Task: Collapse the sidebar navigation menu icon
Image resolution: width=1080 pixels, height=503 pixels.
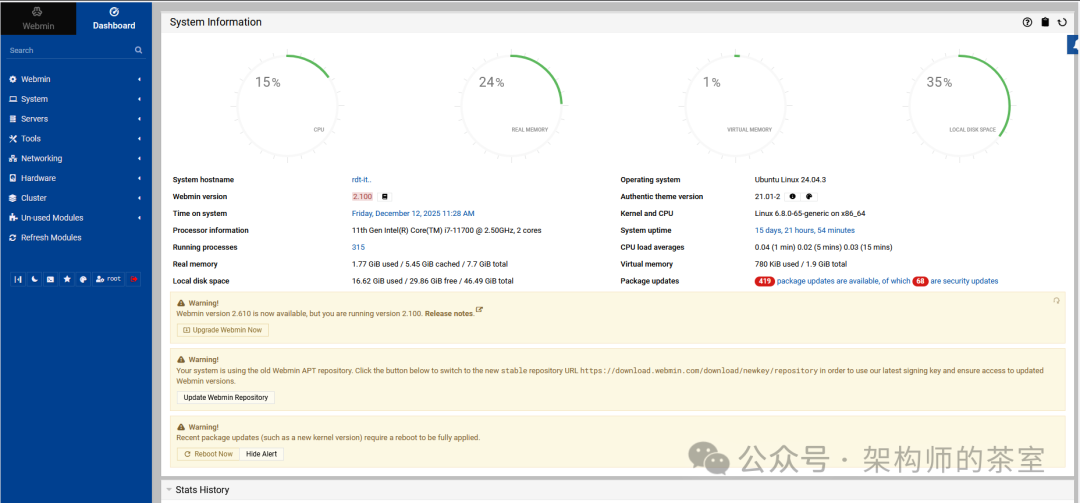Action: (19, 279)
